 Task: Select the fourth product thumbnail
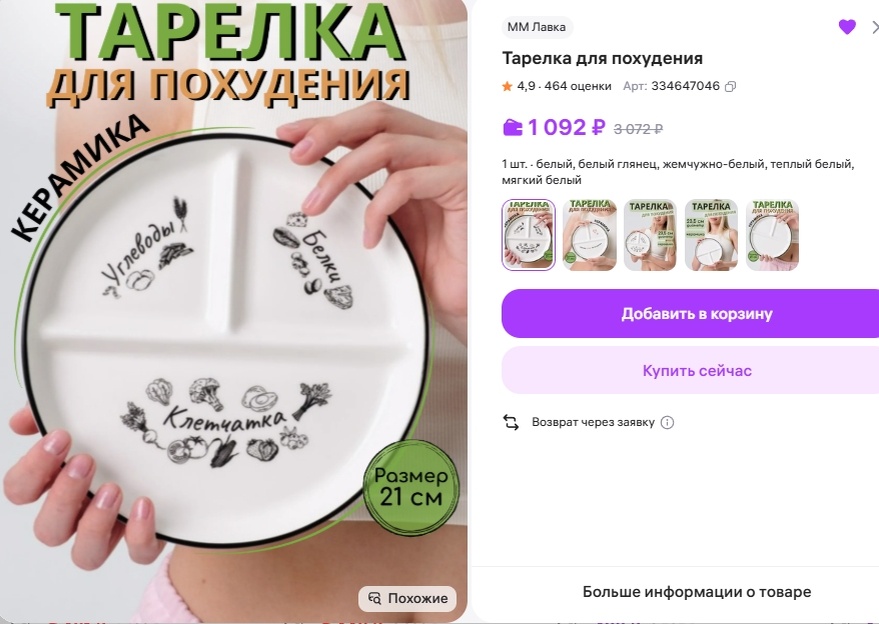pos(711,235)
